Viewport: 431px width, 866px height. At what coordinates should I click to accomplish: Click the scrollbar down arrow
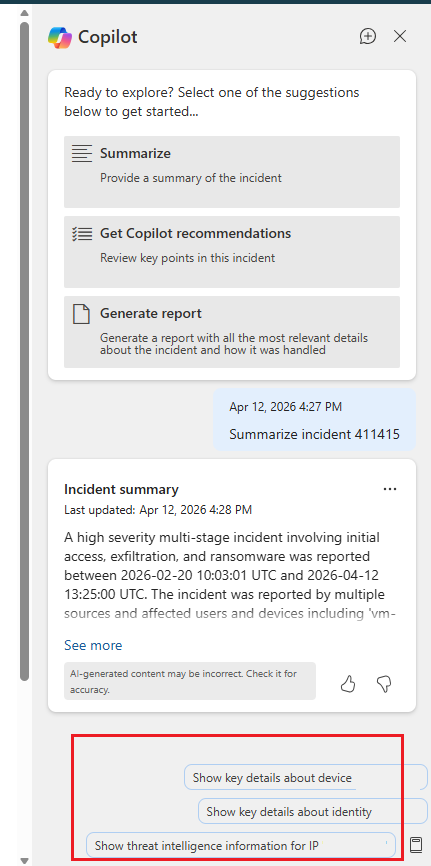(x=24, y=860)
